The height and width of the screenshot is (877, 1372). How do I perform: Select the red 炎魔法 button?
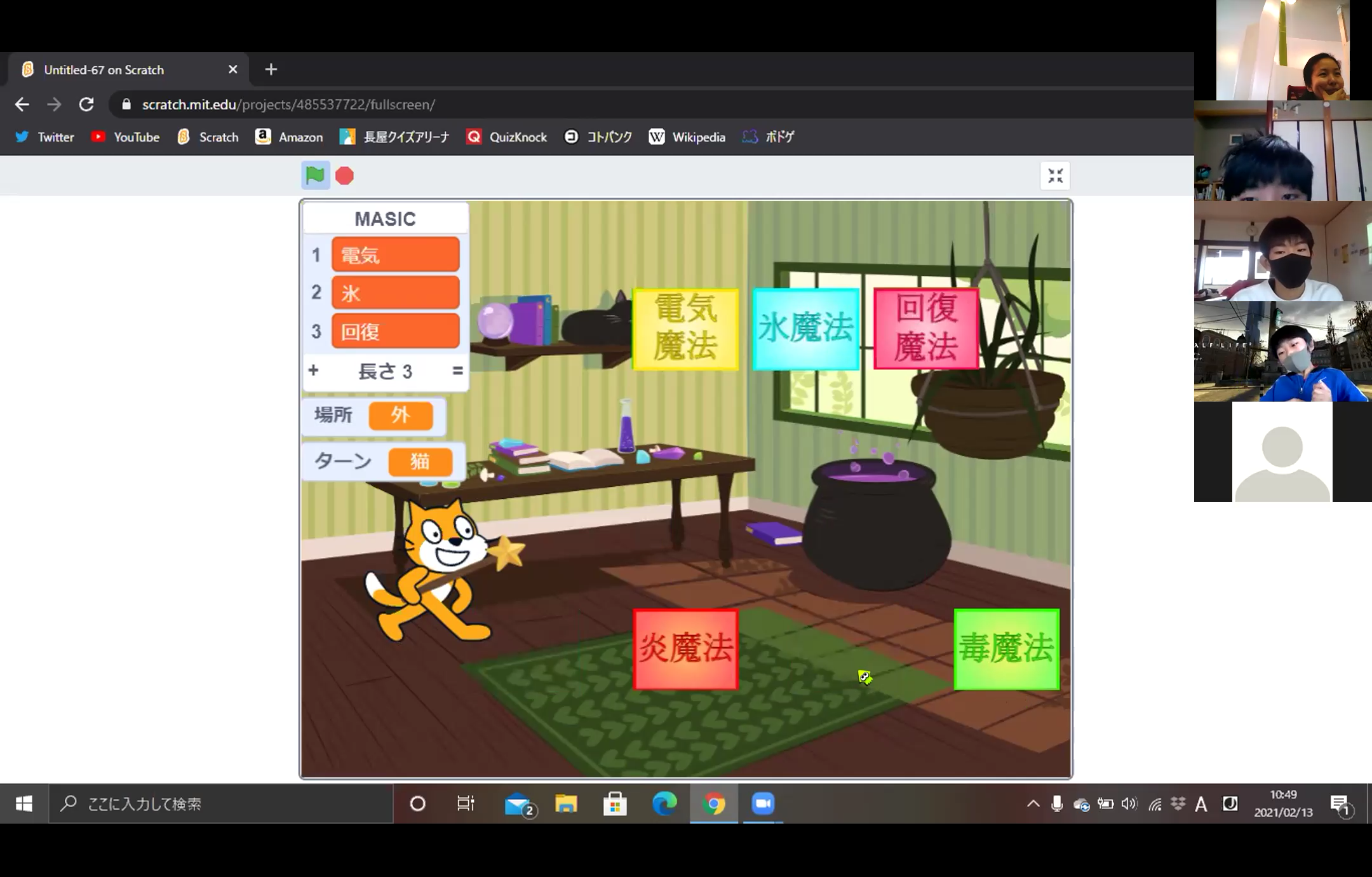pyautogui.click(x=685, y=649)
